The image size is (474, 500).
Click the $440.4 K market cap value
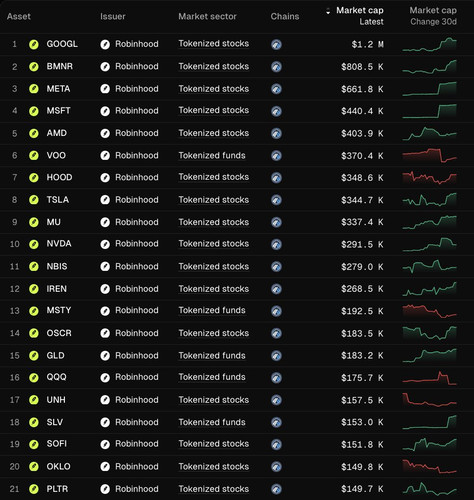click(362, 111)
